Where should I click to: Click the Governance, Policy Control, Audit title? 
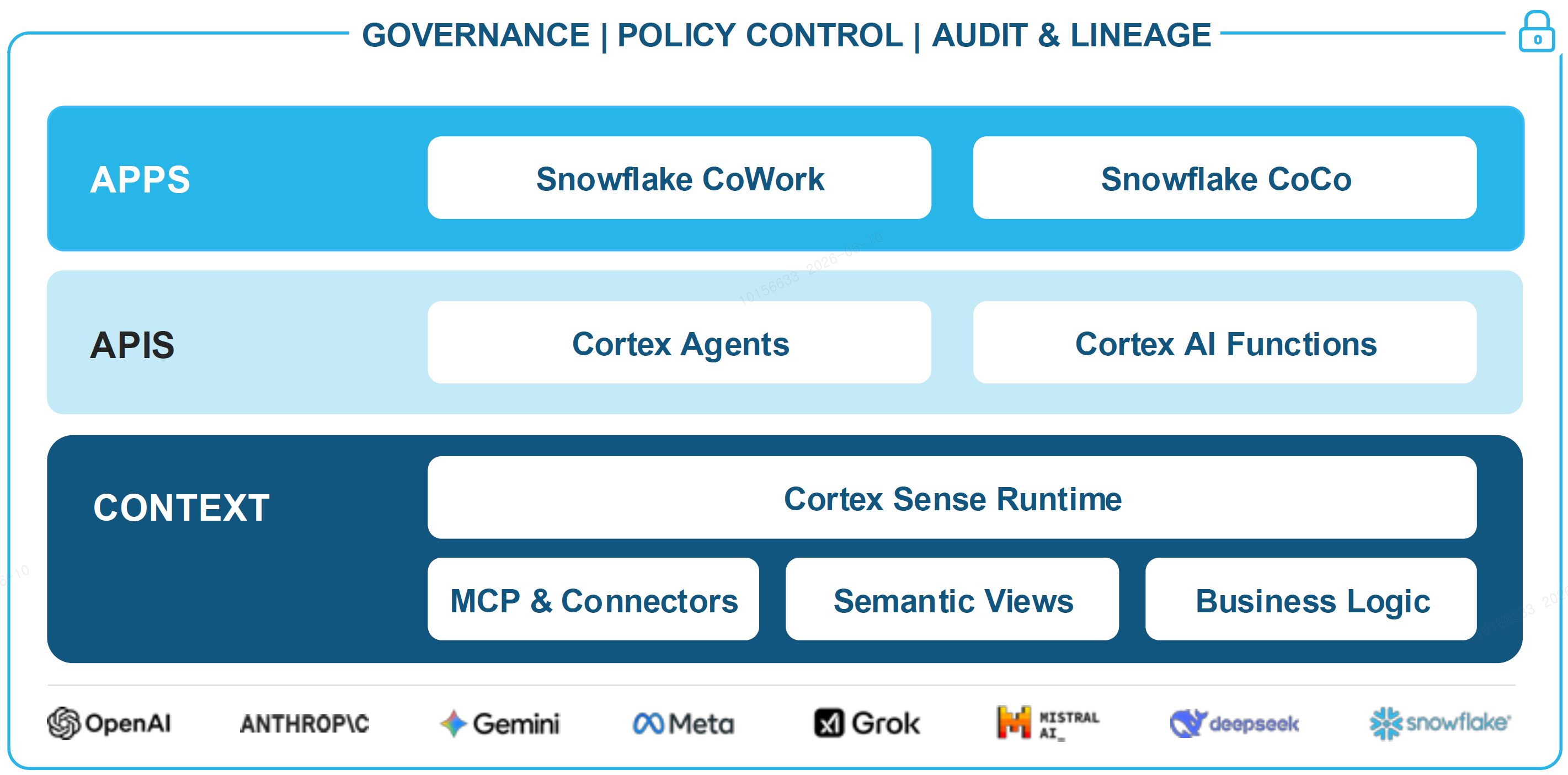click(786, 35)
